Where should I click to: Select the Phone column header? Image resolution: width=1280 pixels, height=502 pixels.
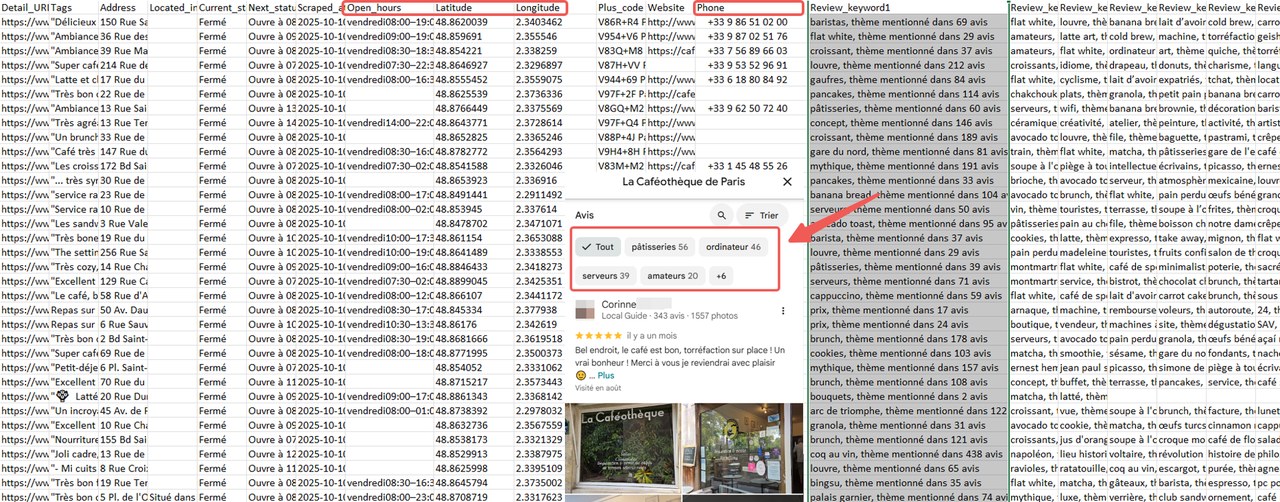coord(747,7)
